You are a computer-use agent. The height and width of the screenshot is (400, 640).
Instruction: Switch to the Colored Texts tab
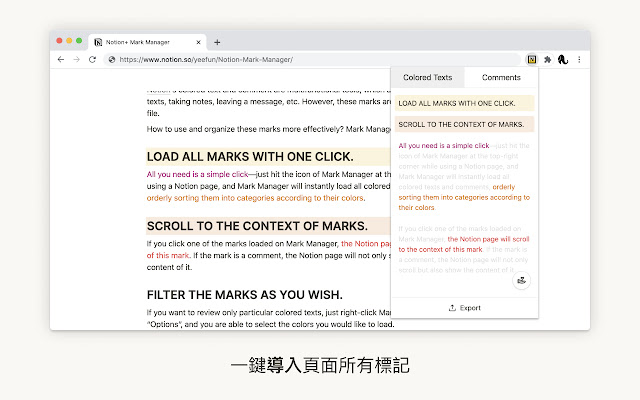[427, 77]
